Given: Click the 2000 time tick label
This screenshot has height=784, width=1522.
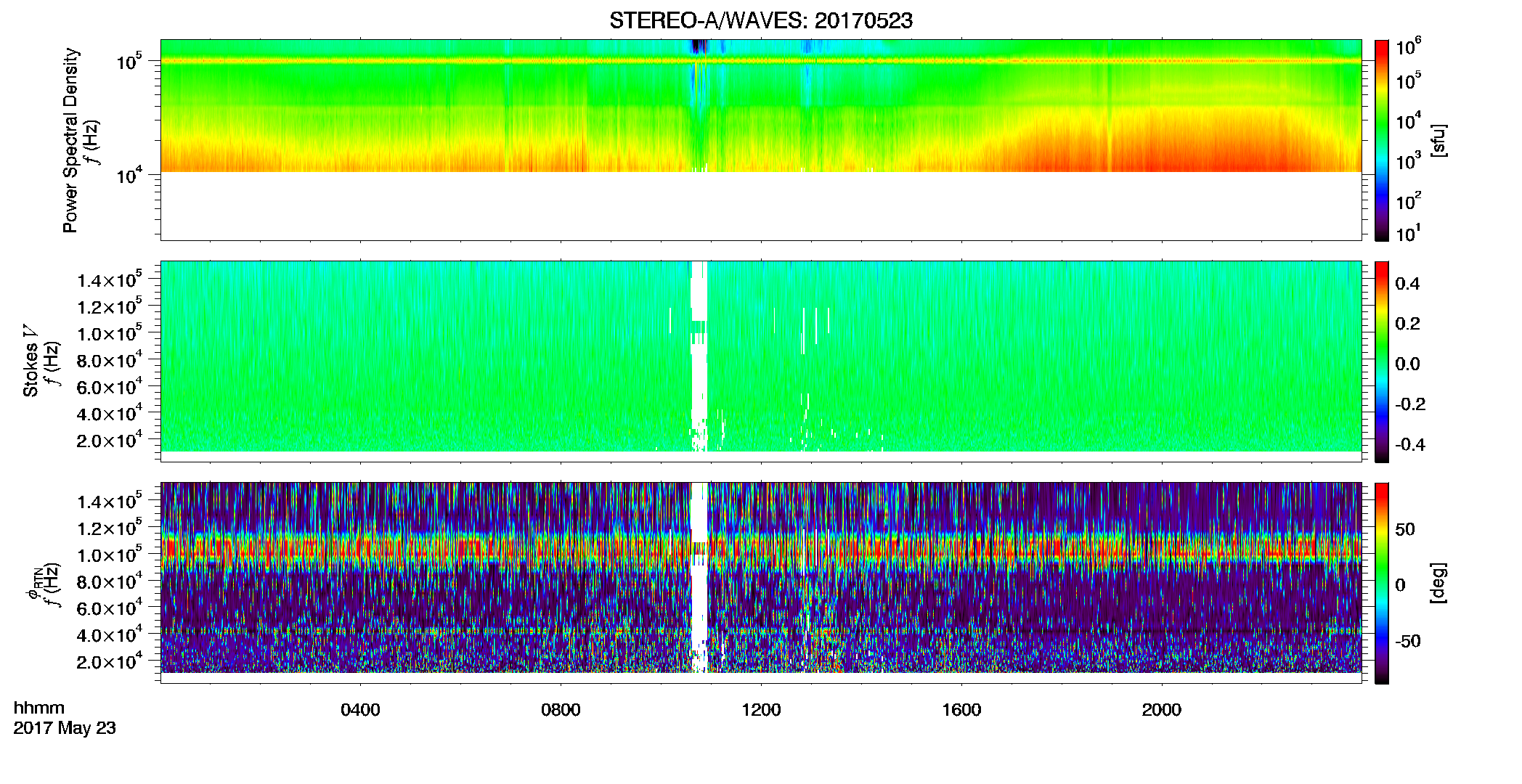Looking at the screenshot, I should (x=1162, y=710).
